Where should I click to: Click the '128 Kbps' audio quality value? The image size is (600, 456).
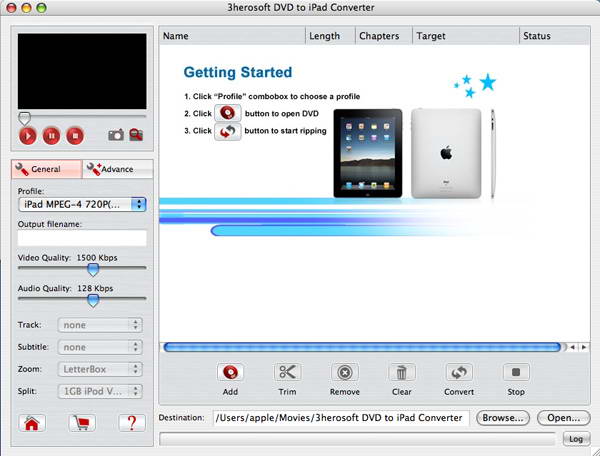[x=95, y=288]
